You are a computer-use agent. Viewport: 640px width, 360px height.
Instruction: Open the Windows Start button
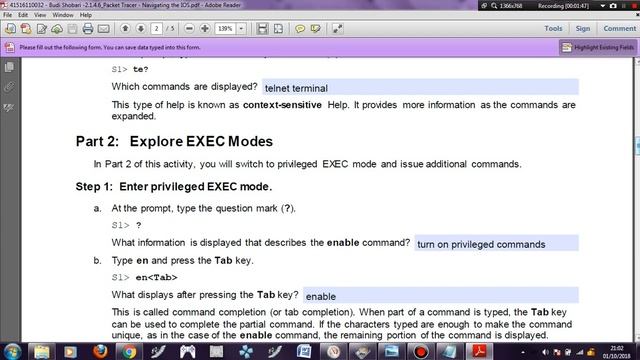click(x=12, y=351)
